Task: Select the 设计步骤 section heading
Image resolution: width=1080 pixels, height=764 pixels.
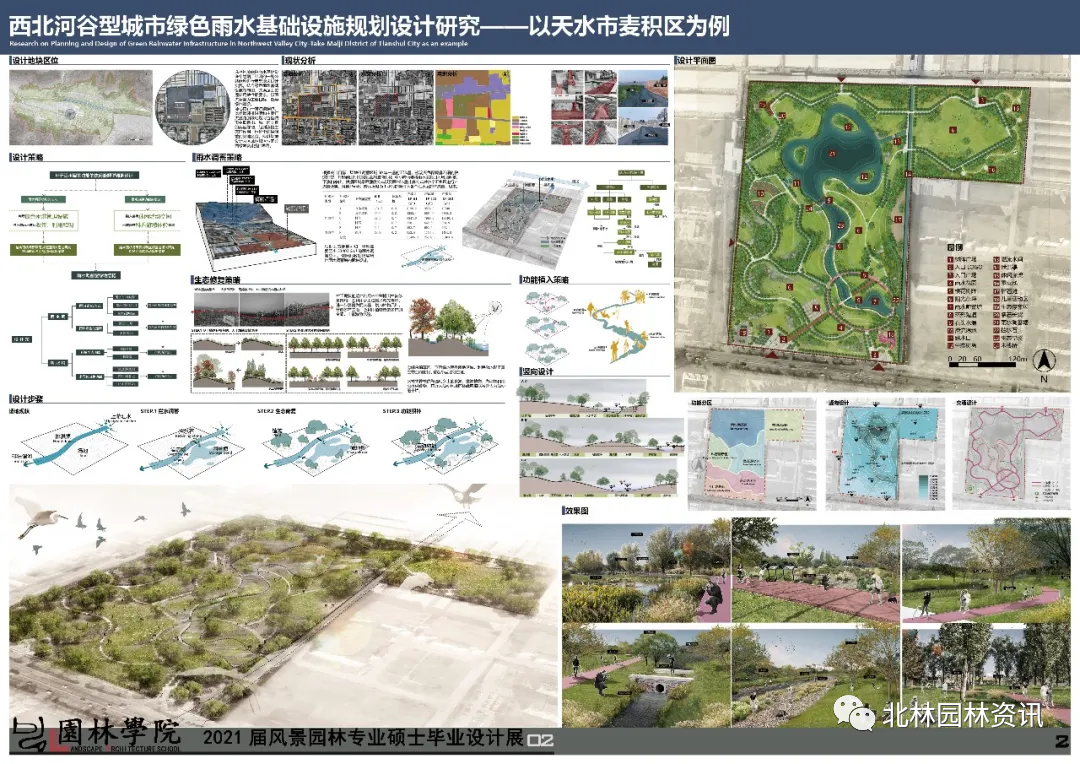Action: (28, 400)
